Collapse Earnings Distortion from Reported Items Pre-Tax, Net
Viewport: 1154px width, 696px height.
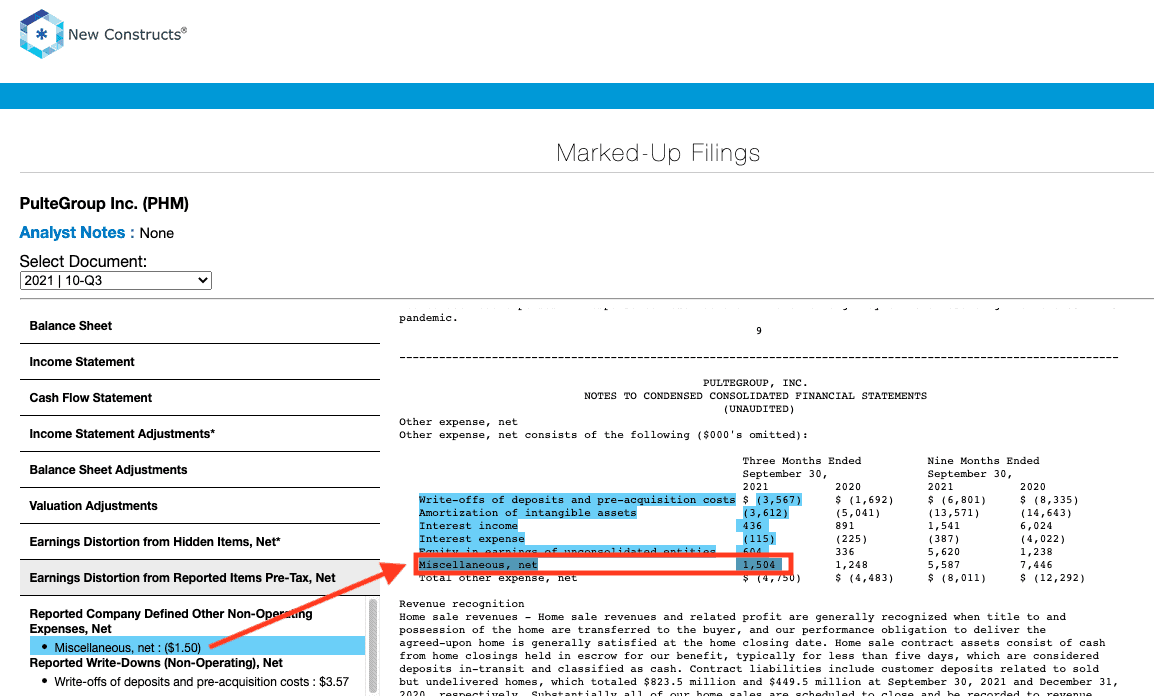199,578
